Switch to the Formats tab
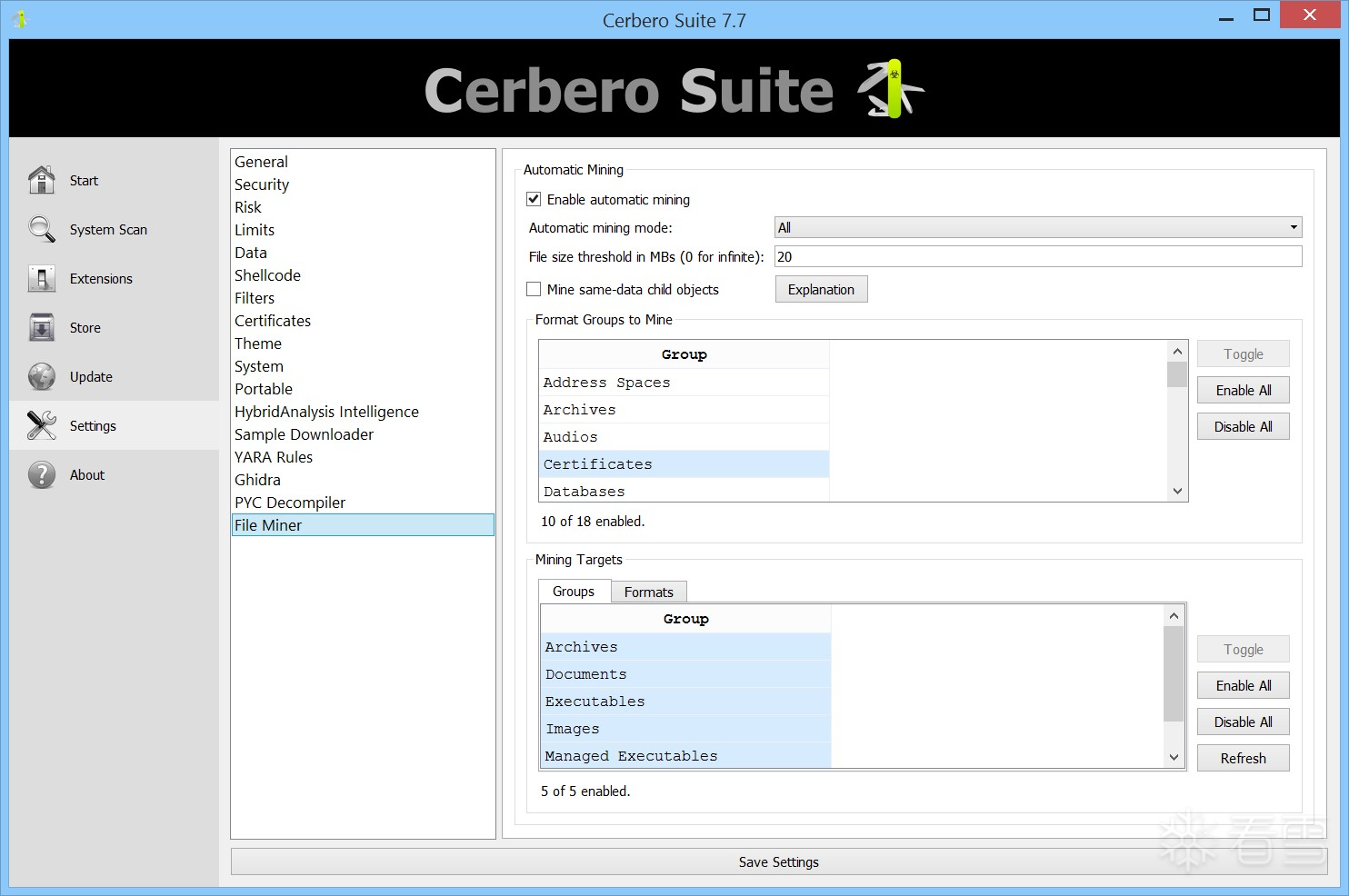1349x896 pixels. pyautogui.click(x=649, y=592)
